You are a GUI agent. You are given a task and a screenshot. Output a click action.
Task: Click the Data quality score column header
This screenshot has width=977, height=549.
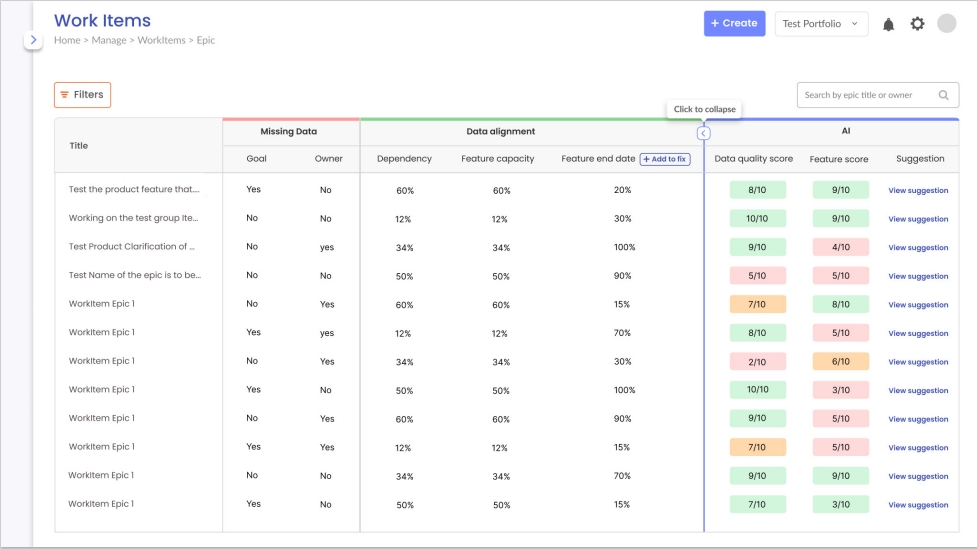pos(753,159)
